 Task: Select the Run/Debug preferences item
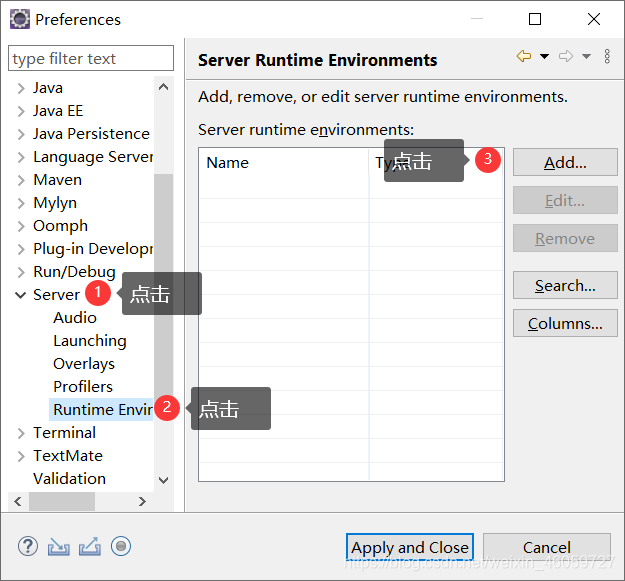(x=74, y=272)
